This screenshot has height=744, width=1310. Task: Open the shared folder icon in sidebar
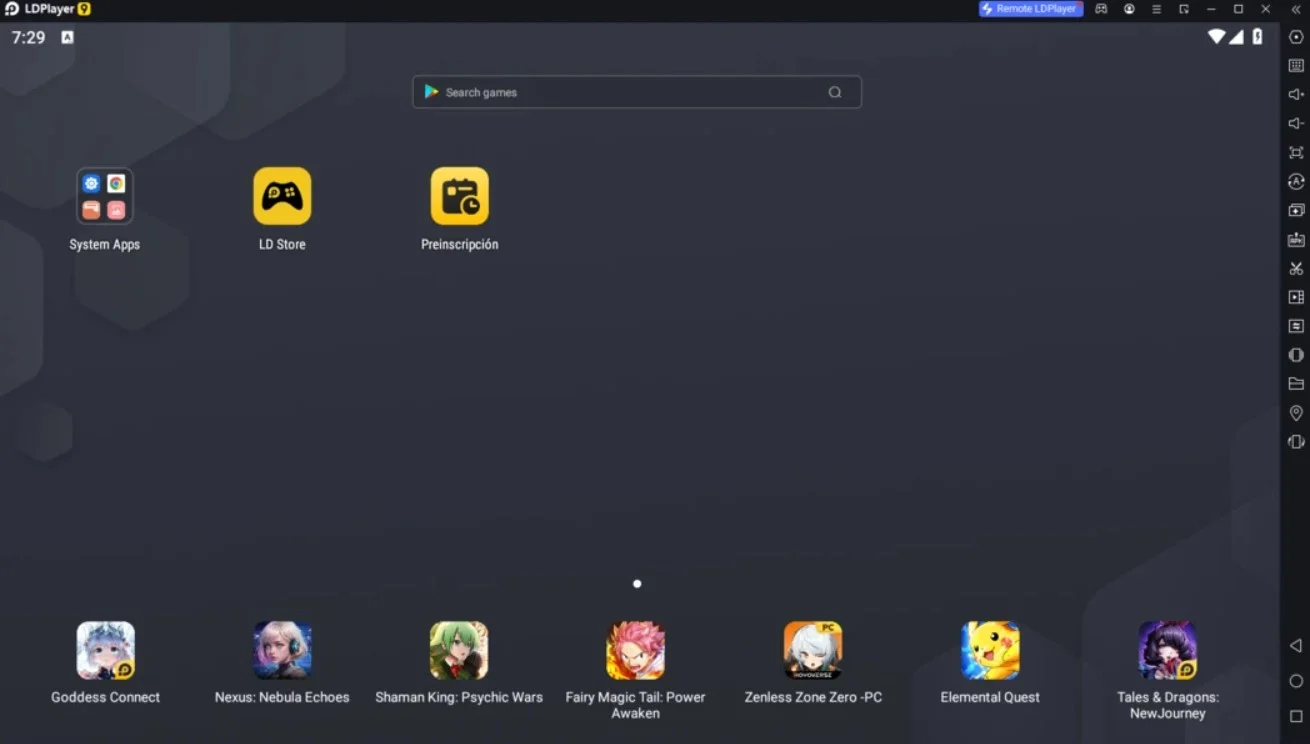(x=1296, y=384)
